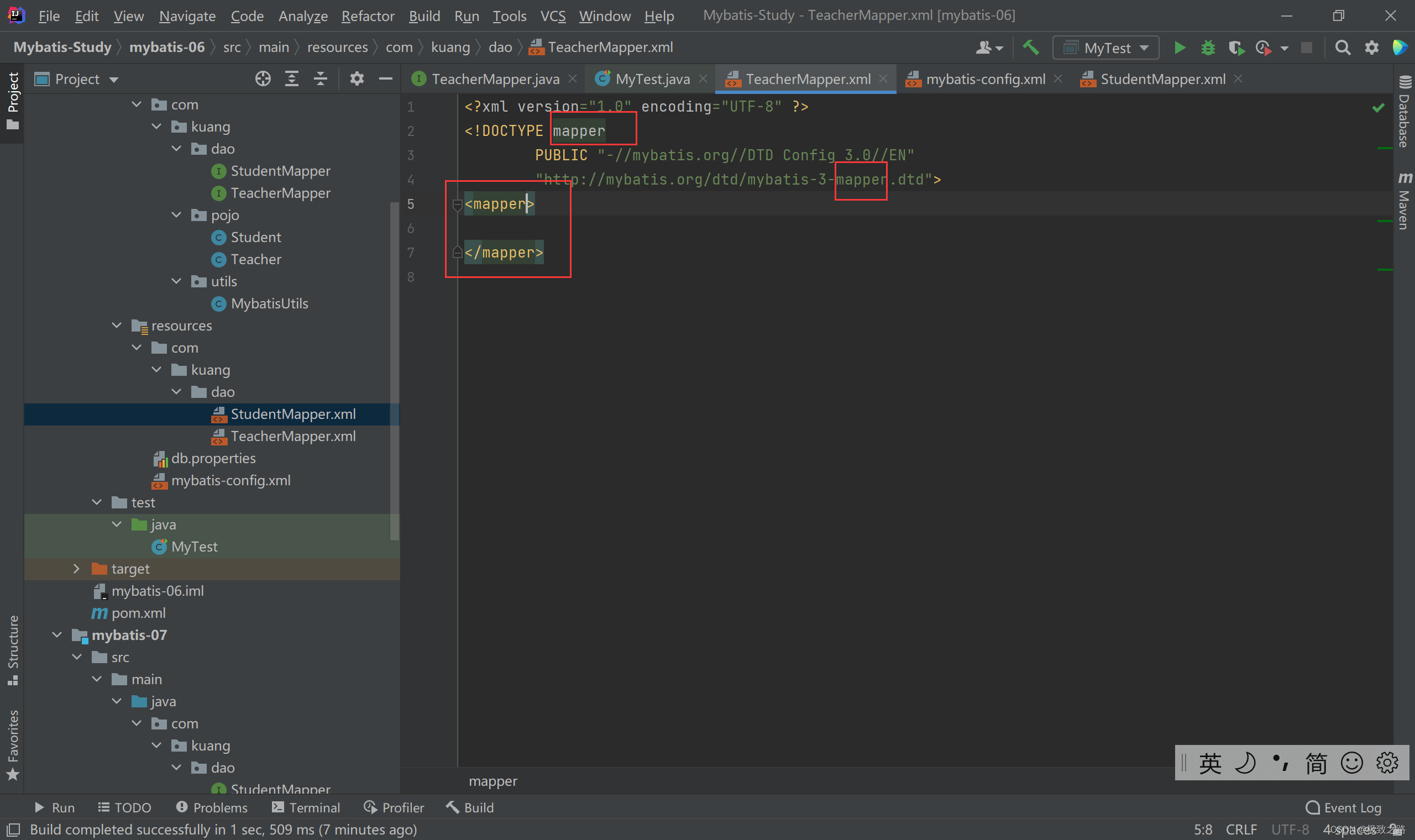Image resolution: width=1415 pixels, height=840 pixels.
Task: Toggle IME simplified 简 button
Action: click(x=1316, y=763)
